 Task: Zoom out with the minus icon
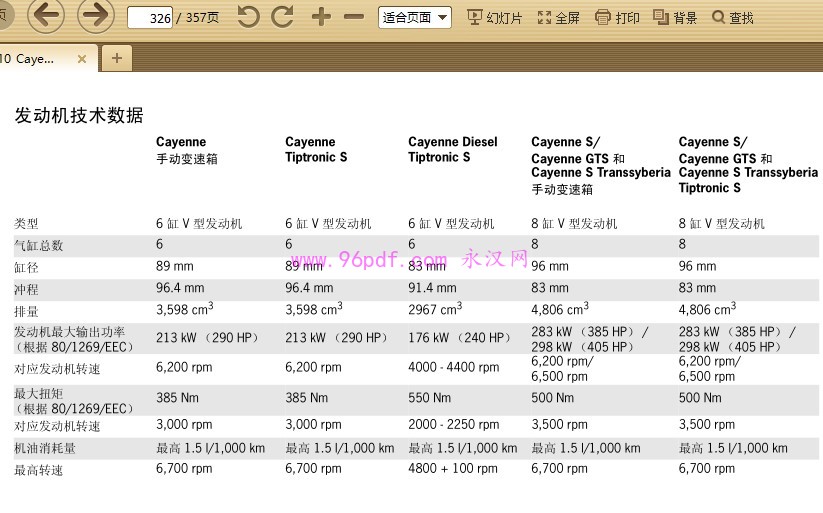click(354, 17)
